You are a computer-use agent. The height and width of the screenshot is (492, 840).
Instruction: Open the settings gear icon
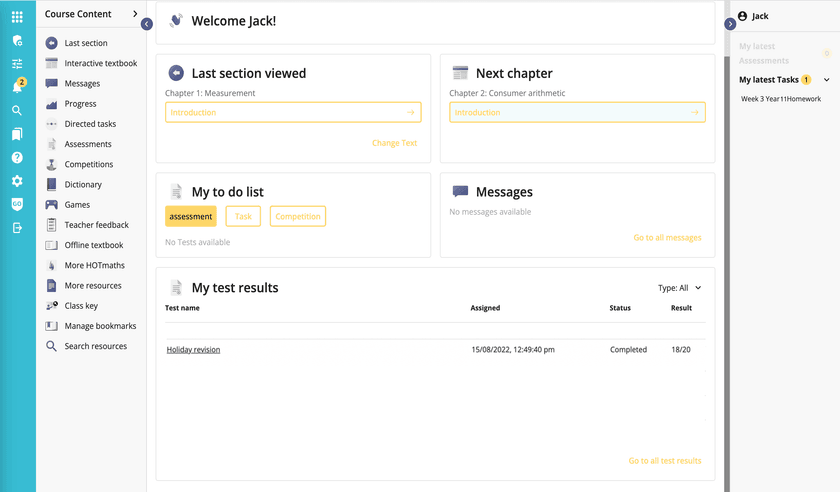coord(17,181)
